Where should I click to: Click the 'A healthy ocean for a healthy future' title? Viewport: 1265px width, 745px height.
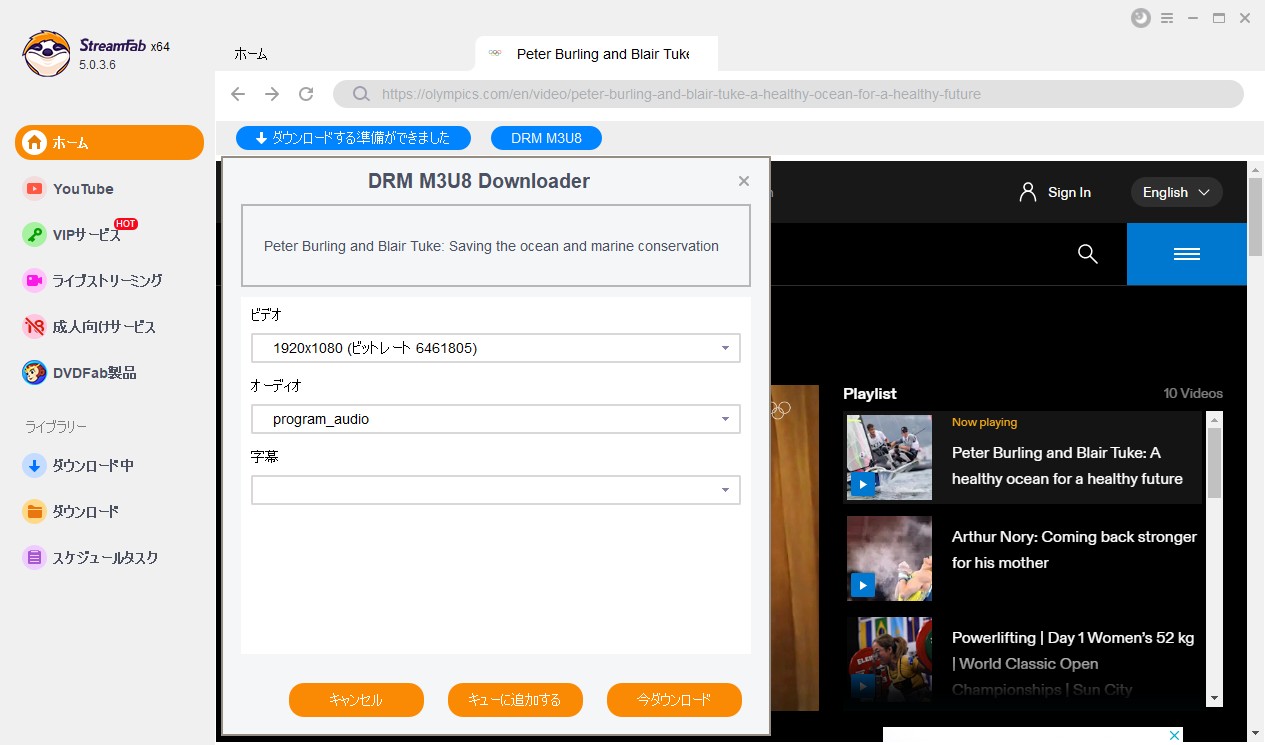click(x=1067, y=466)
